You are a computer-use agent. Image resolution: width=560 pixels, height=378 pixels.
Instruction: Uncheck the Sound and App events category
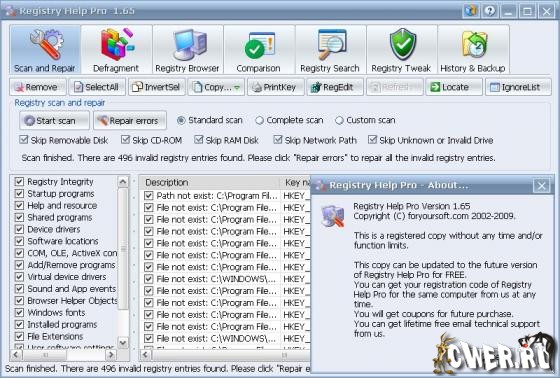(19, 289)
